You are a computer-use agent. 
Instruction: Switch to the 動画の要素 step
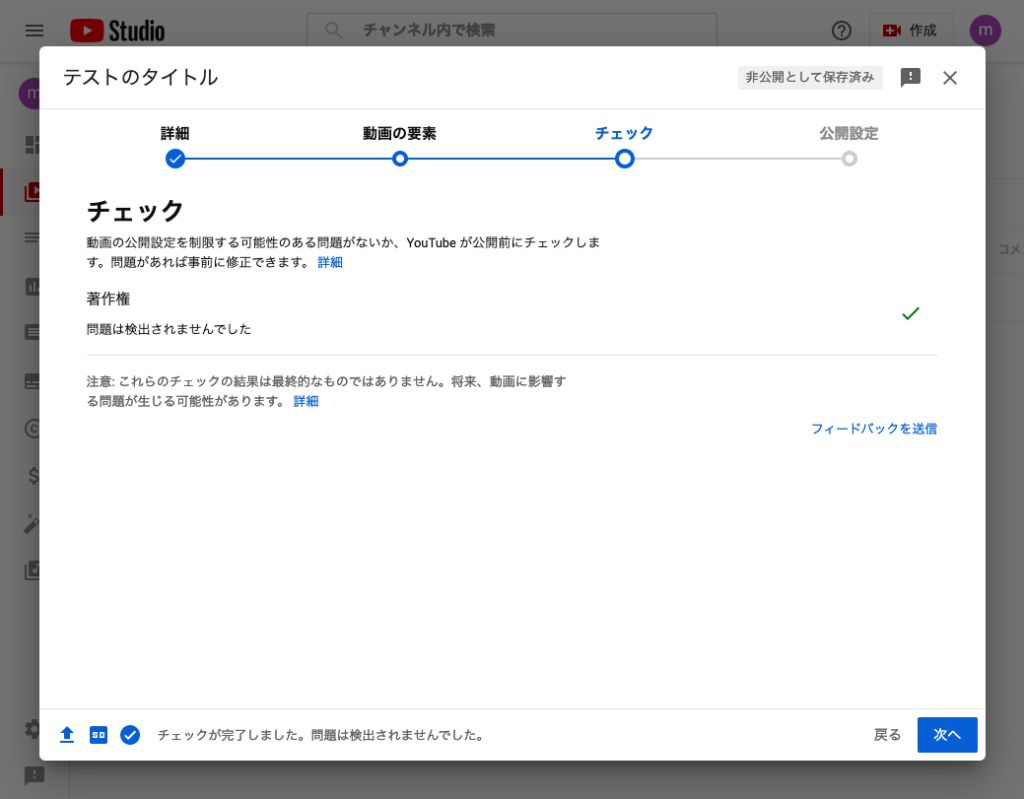[x=400, y=158]
